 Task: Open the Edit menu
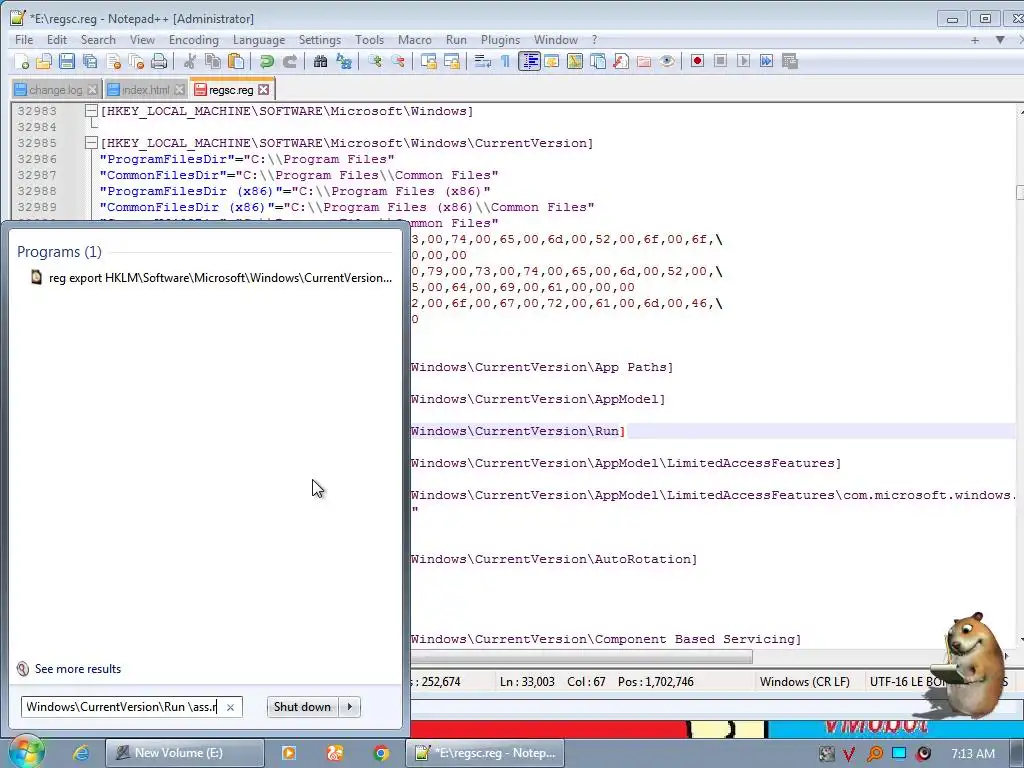(x=57, y=40)
